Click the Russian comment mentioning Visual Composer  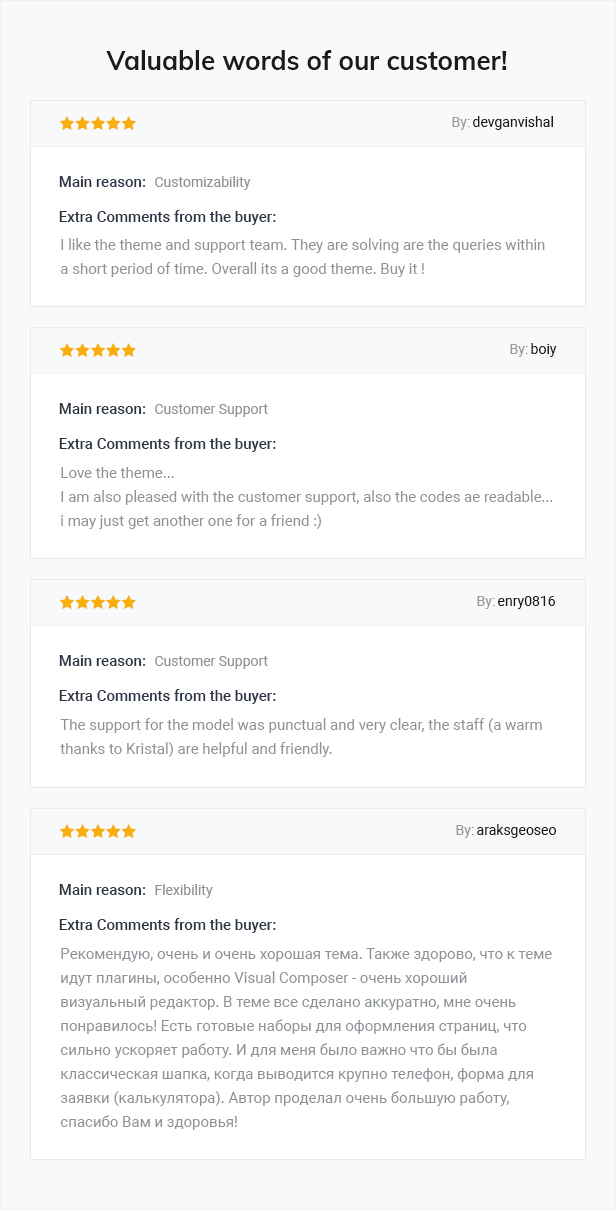pos(306,1038)
